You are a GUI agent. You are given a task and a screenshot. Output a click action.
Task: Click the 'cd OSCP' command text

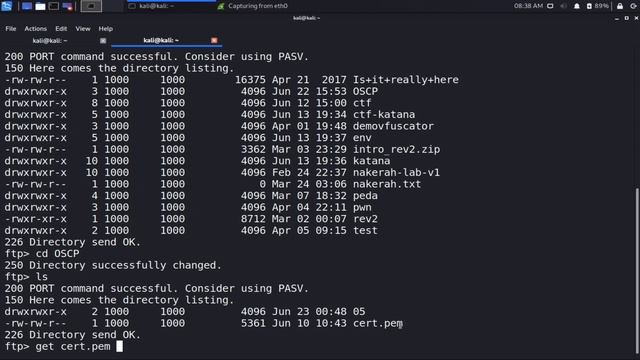[x=57, y=254]
